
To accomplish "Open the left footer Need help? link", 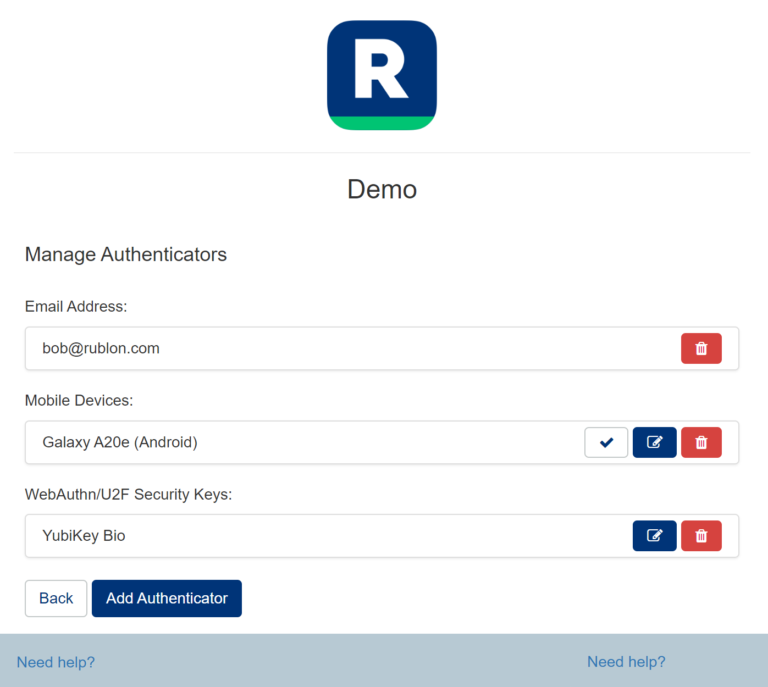I will [56, 662].
